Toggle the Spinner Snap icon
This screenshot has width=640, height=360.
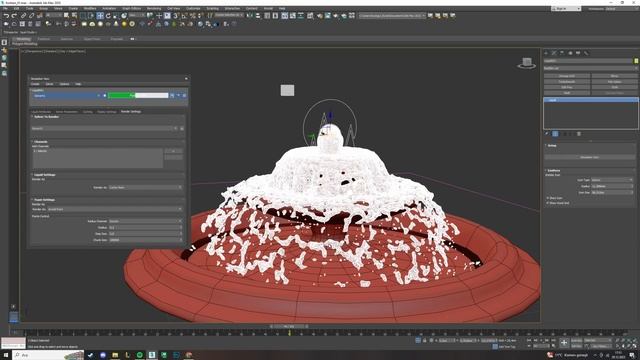coord(200,16)
